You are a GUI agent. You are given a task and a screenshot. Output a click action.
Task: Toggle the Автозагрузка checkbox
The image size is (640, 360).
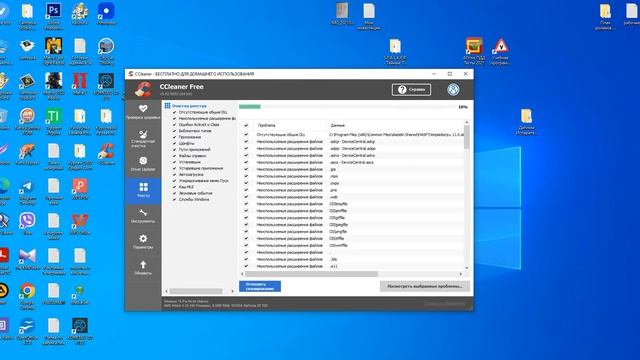(x=174, y=174)
